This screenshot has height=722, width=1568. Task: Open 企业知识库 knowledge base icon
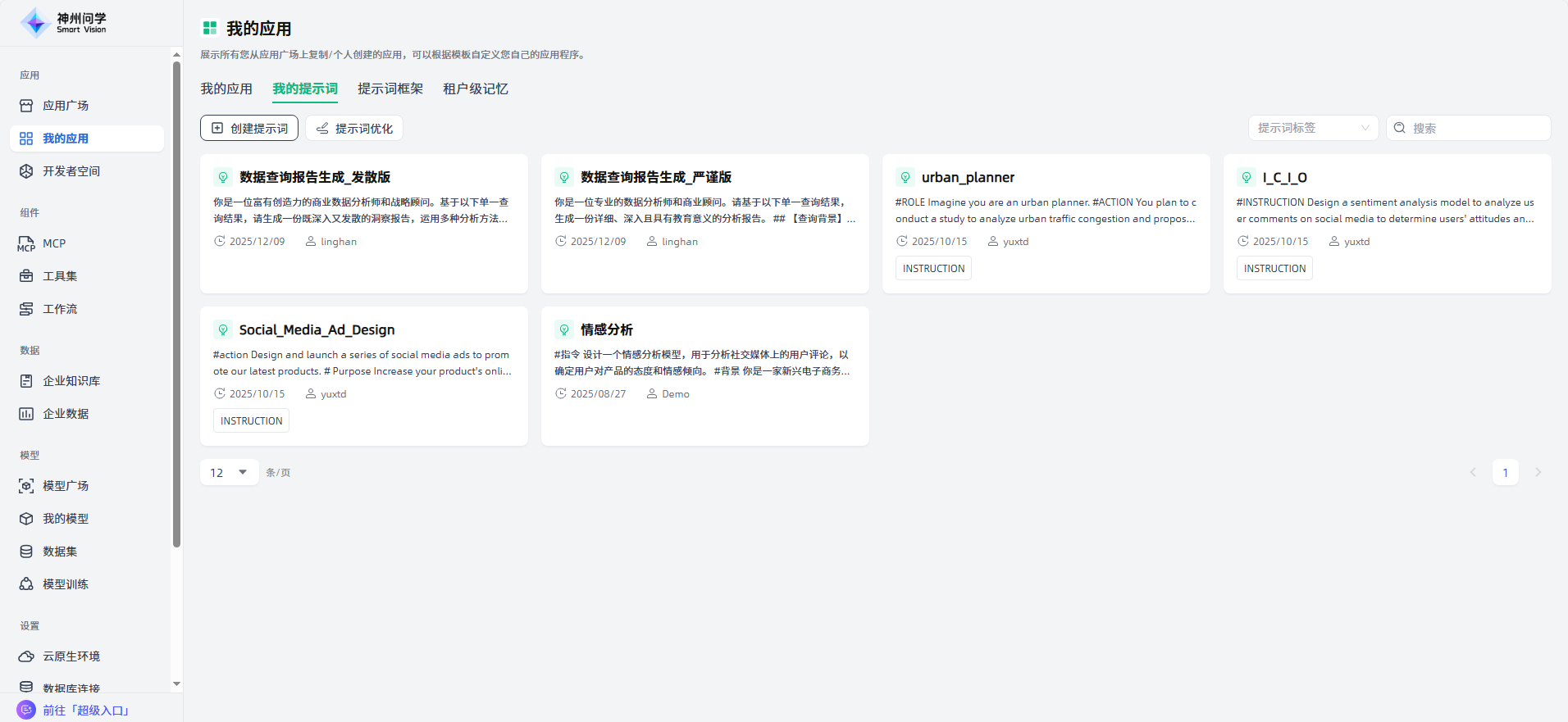click(26, 381)
